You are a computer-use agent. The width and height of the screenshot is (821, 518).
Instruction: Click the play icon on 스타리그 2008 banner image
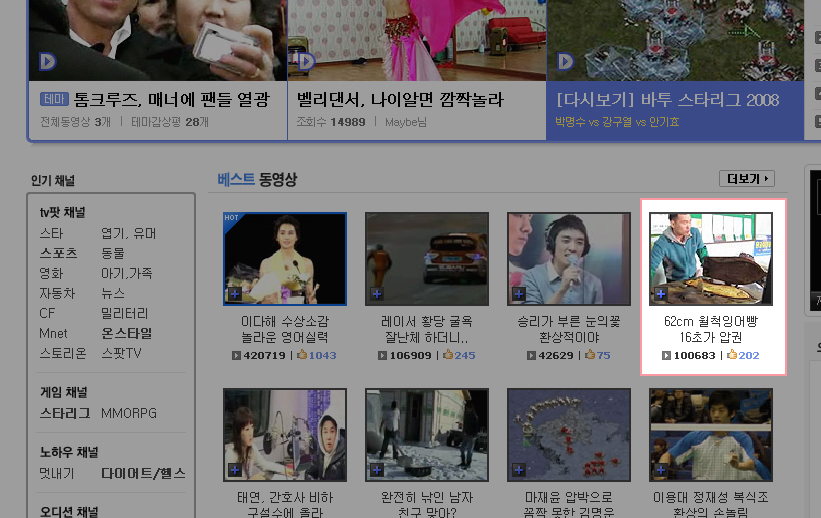click(x=565, y=62)
